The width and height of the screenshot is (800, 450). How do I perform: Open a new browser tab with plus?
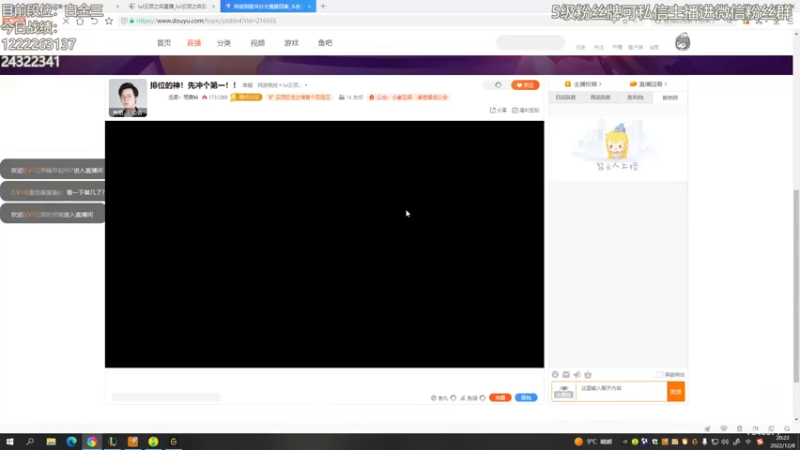pyautogui.click(x=323, y=6)
